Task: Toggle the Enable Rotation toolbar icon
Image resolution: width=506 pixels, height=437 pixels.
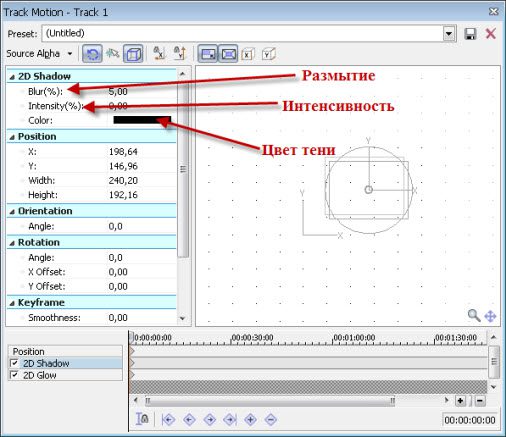Action: pyautogui.click(x=92, y=54)
